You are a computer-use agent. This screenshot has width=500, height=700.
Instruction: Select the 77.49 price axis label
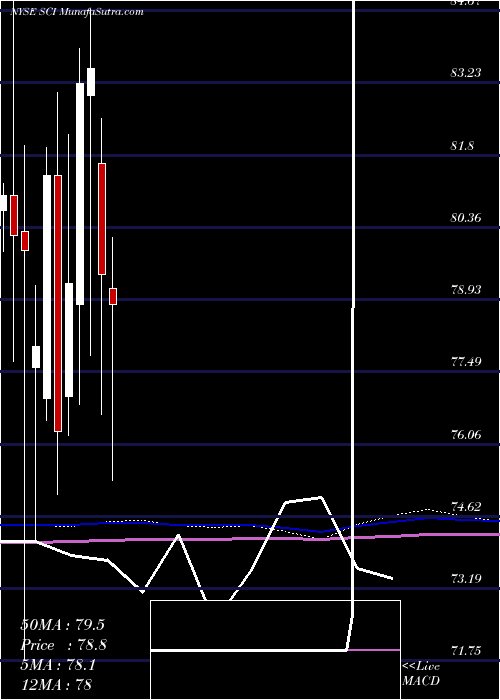point(466,362)
